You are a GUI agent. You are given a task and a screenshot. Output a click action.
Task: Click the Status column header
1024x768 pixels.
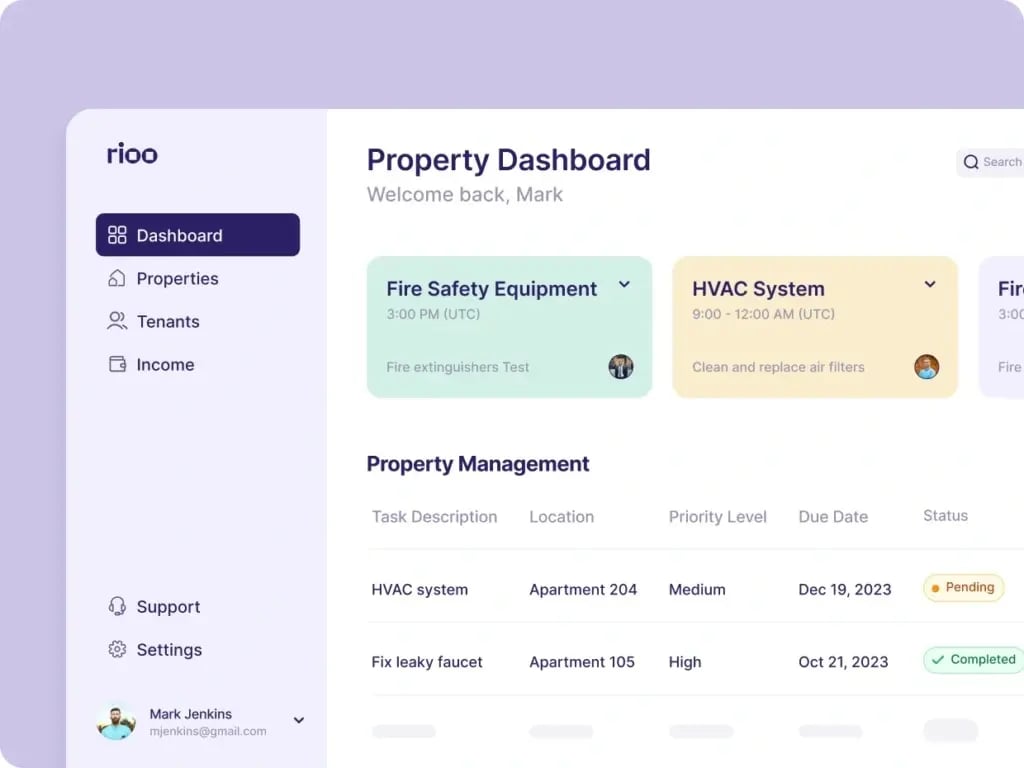click(946, 515)
